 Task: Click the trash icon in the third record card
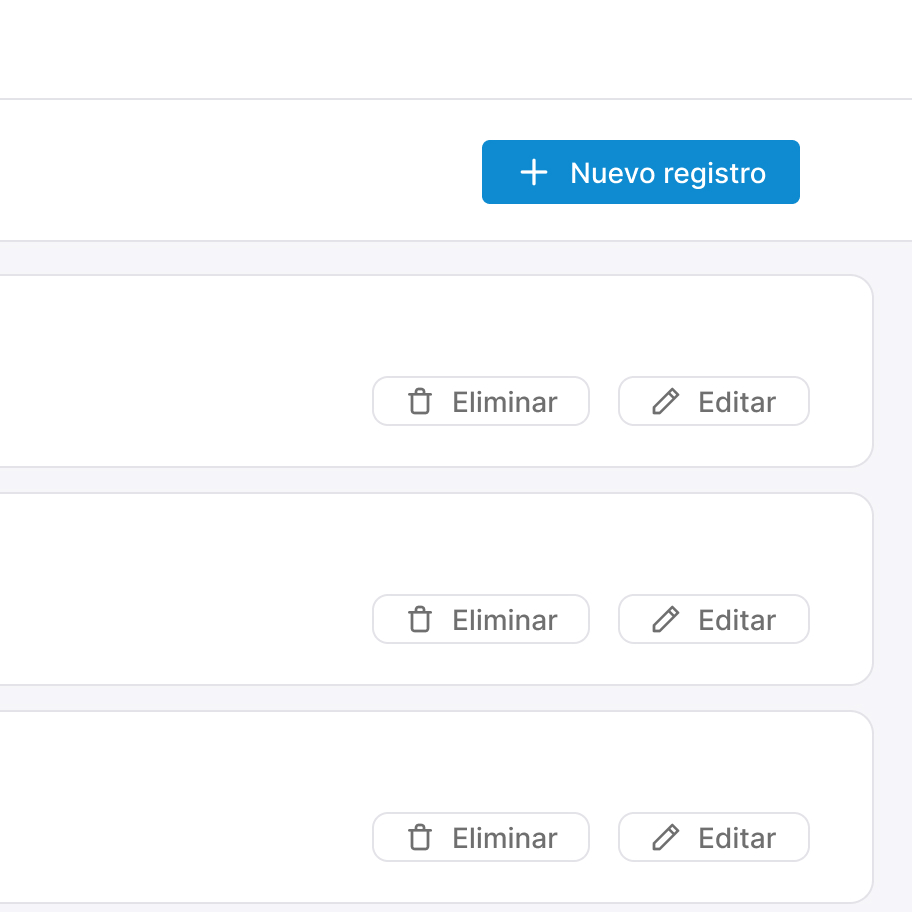(x=419, y=838)
